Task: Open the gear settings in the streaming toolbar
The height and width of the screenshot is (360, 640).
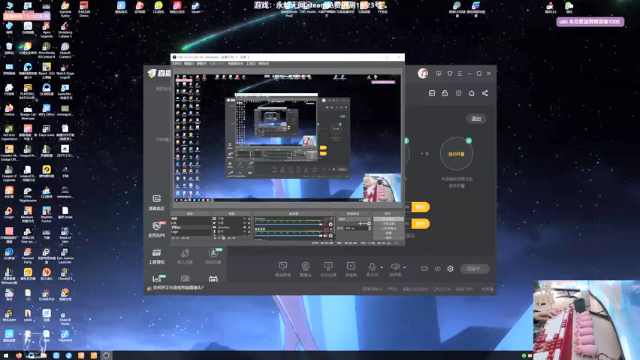Action: tap(450, 269)
